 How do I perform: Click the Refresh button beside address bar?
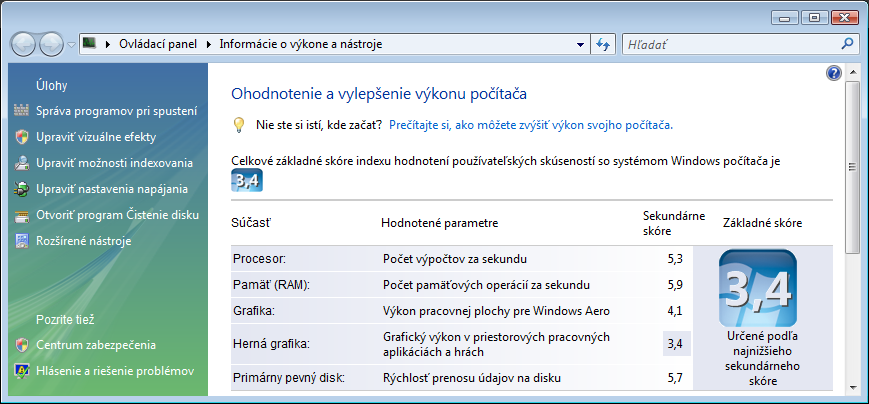coord(603,44)
